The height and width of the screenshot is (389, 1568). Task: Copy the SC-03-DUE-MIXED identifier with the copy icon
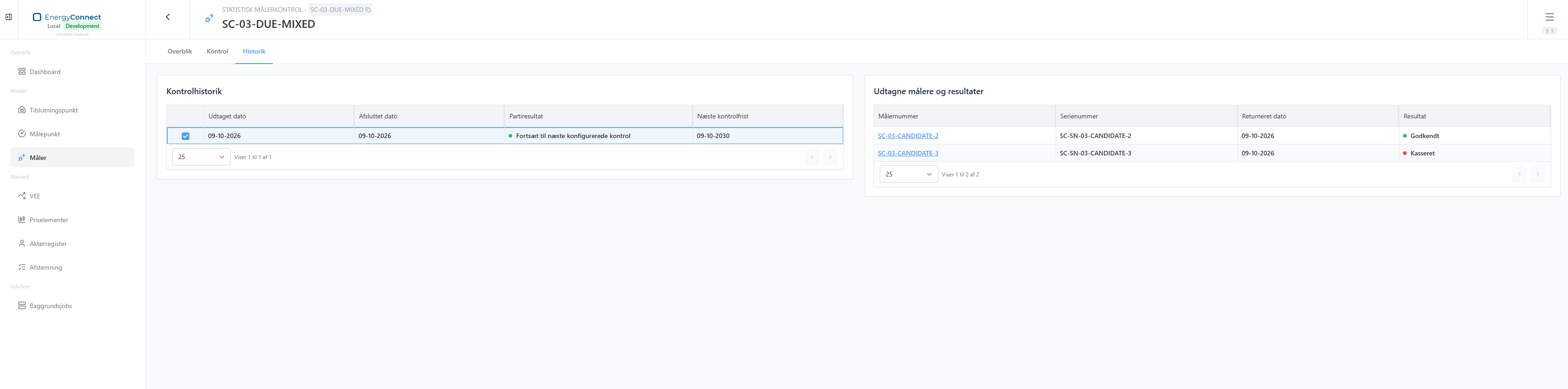[x=367, y=10]
